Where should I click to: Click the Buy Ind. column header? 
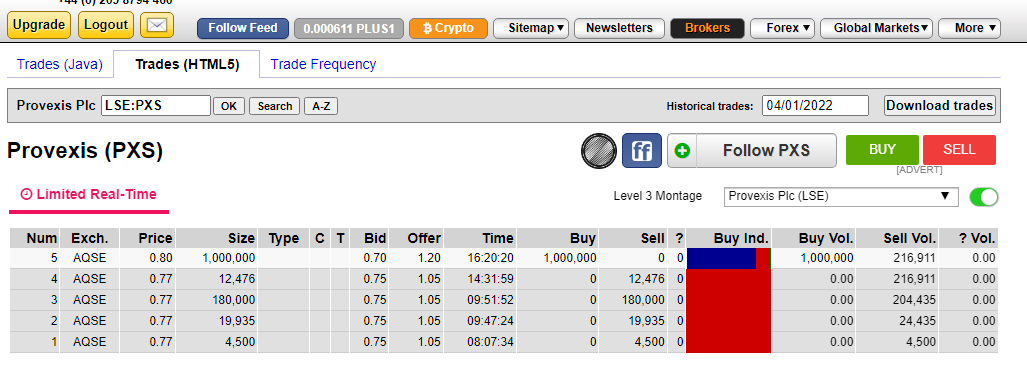pos(728,238)
